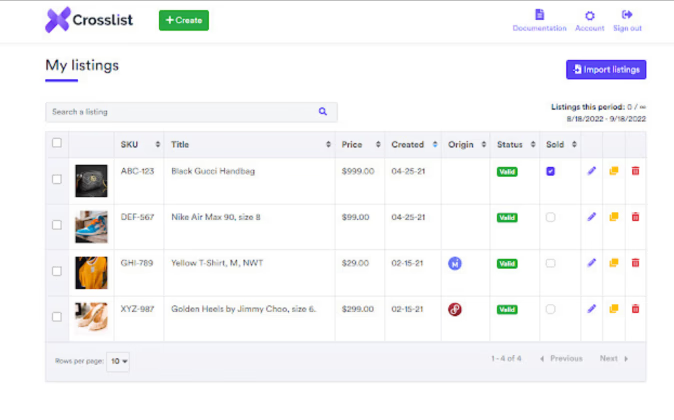
Task: Open the Golden Heels by Jimmy Choo title
Action: [244, 309]
